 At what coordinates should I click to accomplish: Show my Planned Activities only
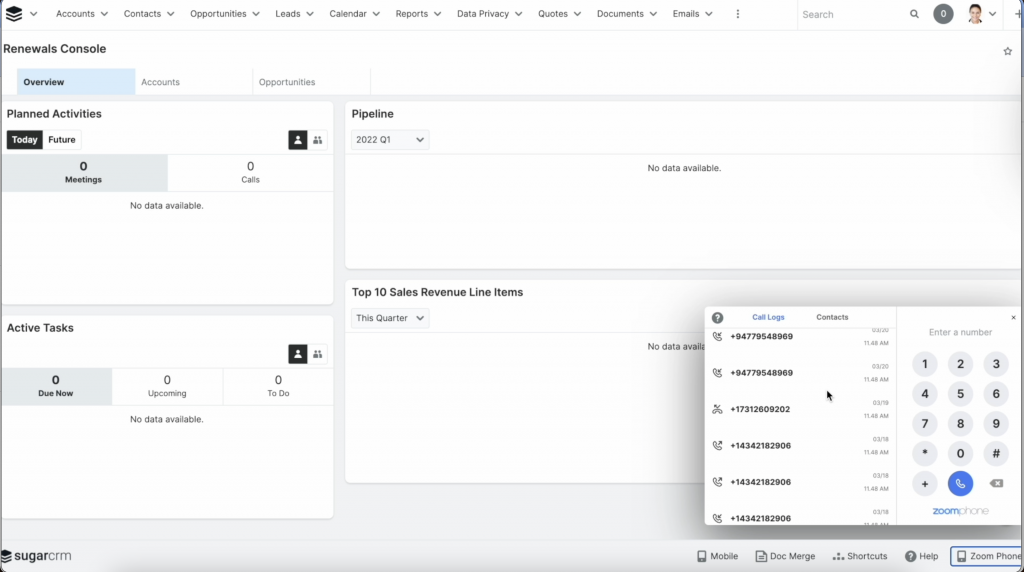[298, 140]
